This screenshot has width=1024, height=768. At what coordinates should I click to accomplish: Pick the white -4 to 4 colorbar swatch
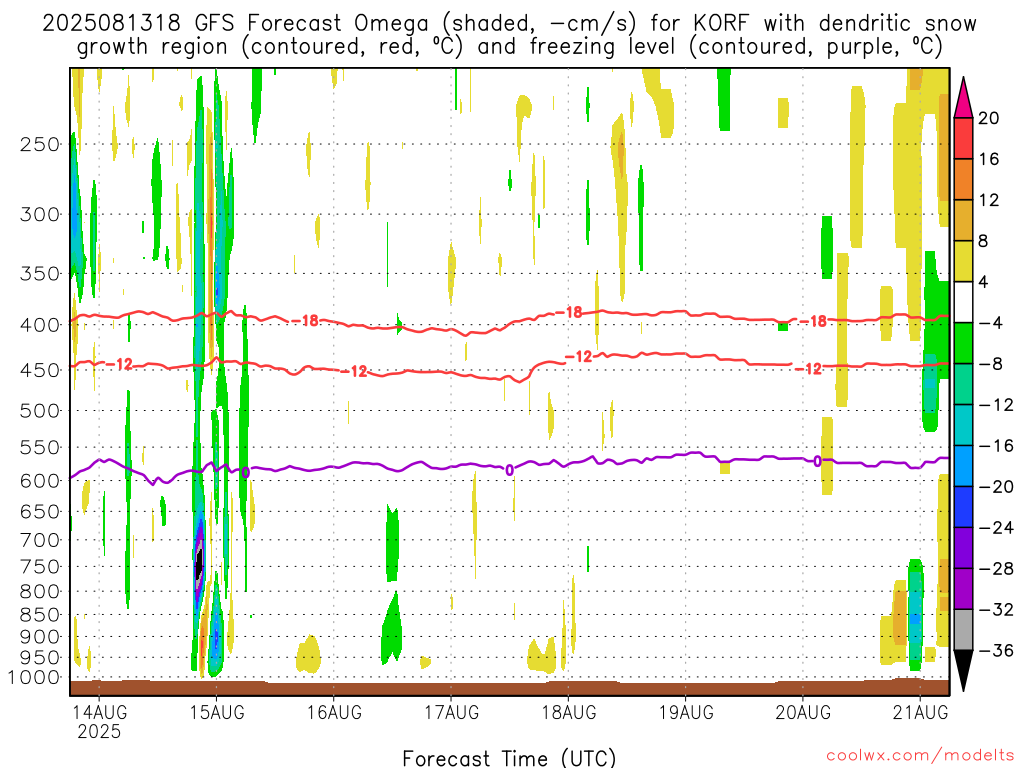pos(963,302)
